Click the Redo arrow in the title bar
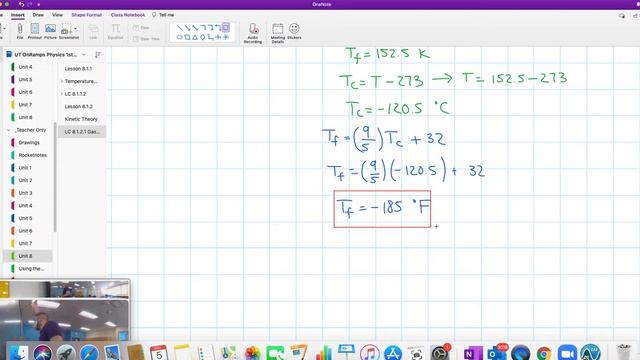The image size is (640, 360). (29, 4)
